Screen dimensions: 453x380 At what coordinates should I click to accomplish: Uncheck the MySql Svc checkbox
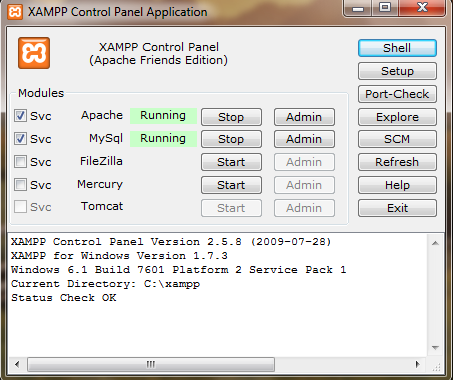coord(20,139)
